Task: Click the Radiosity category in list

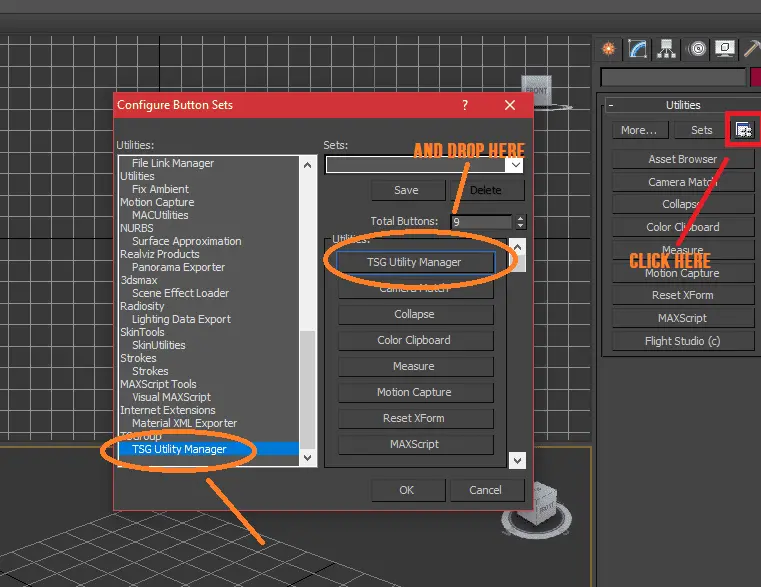Action: 142,306
